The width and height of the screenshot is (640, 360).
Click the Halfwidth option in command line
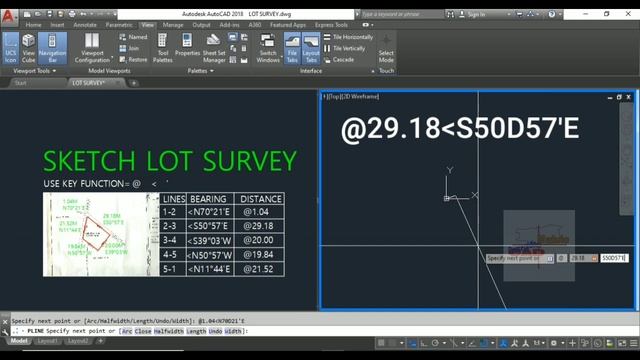click(169, 331)
